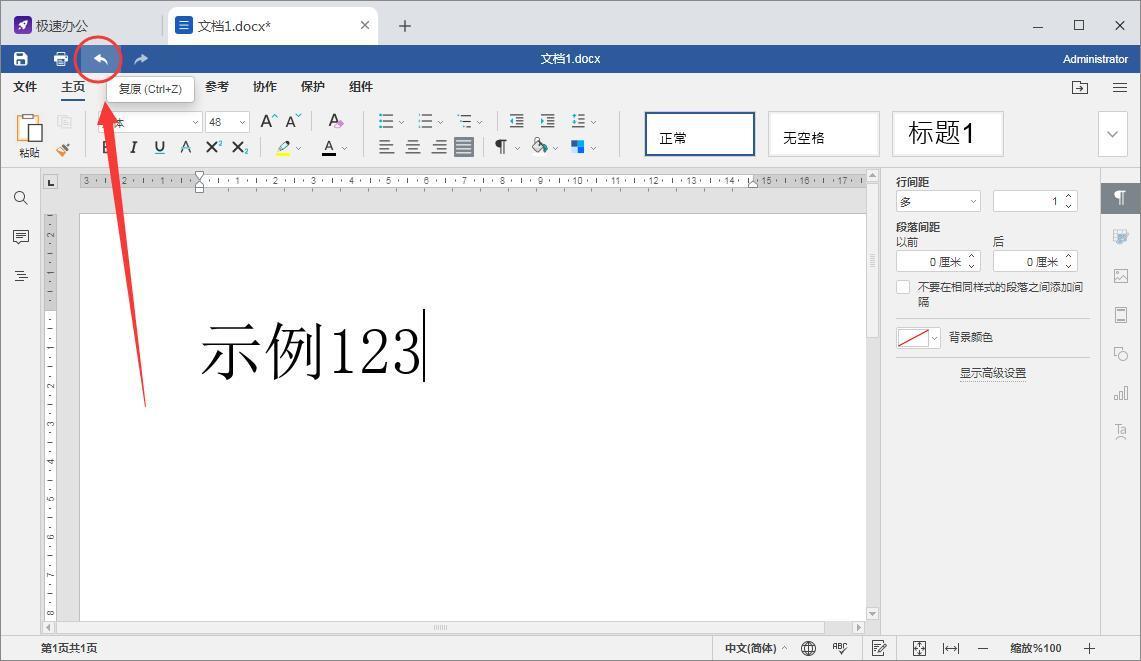Expand the styles gallery
Screen dimensions: 1141x661
1112,134
